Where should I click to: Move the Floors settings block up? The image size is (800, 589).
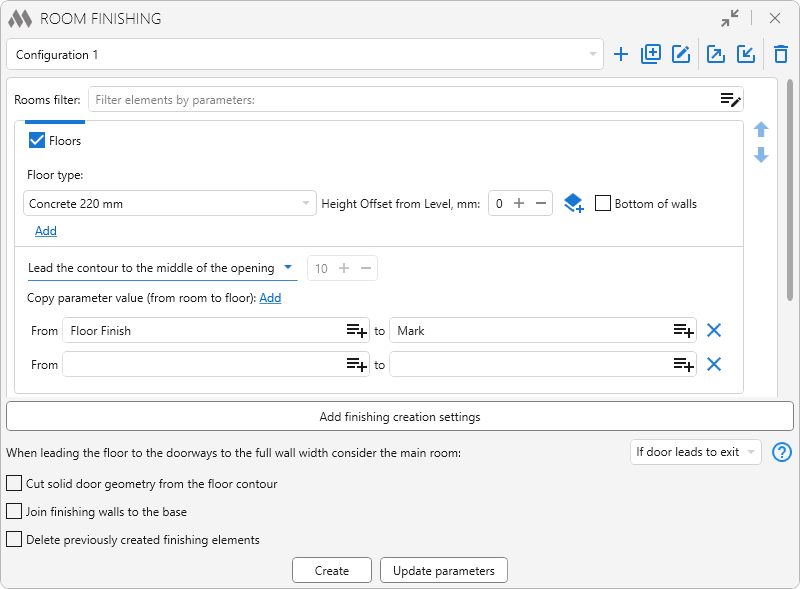(761, 129)
